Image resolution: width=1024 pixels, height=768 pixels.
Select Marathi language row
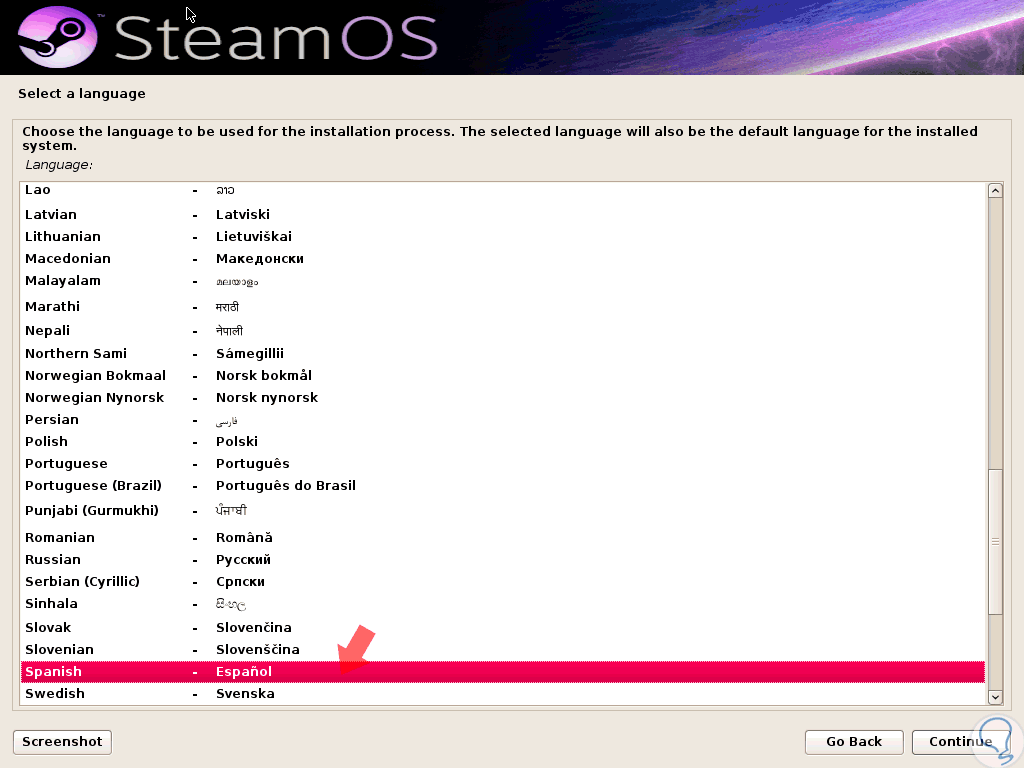tap(502, 306)
